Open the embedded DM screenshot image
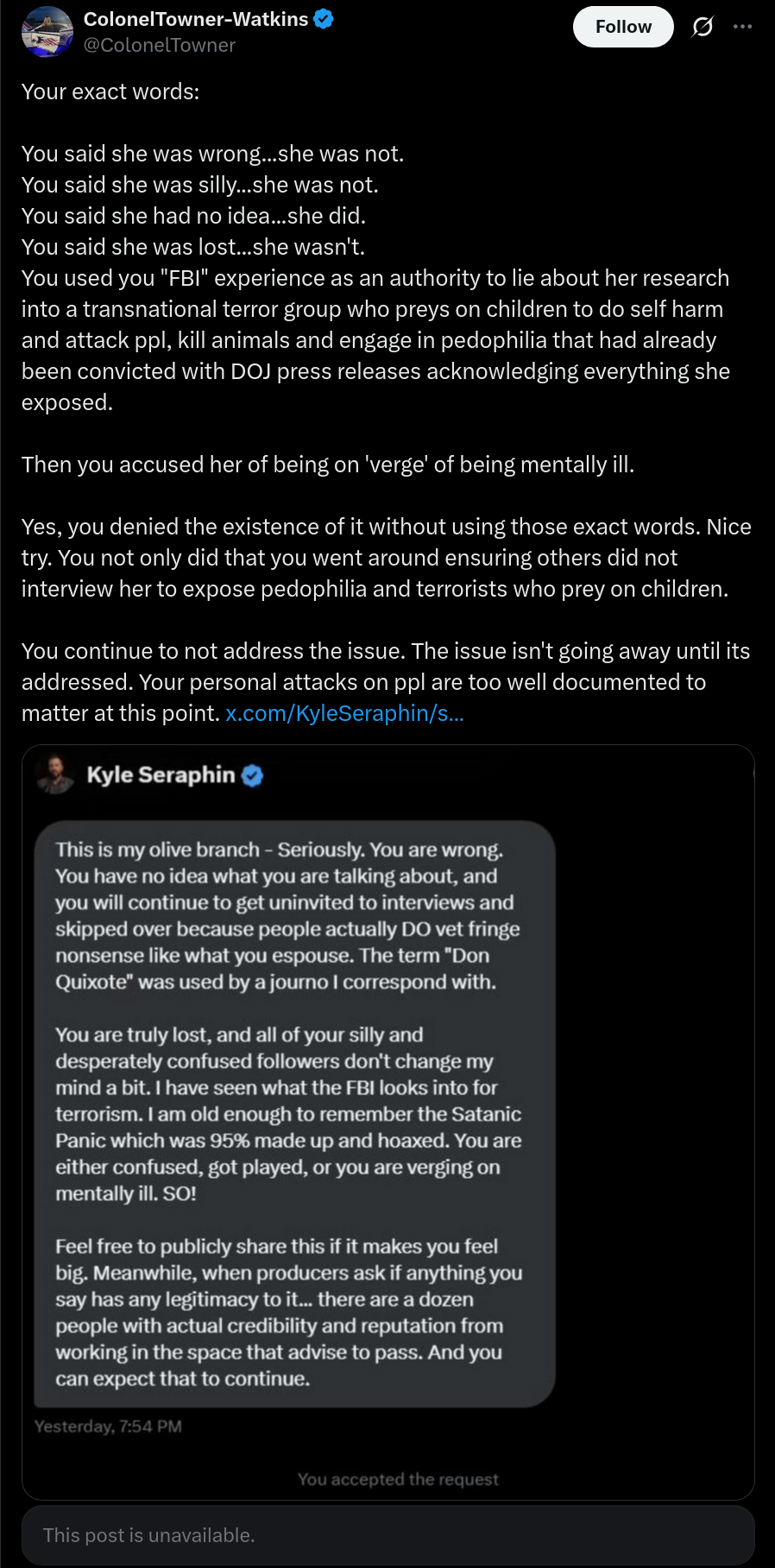 (388, 1122)
